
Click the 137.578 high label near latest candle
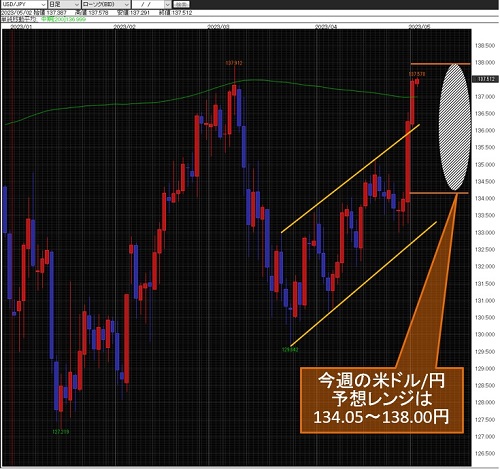coord(417,74)
